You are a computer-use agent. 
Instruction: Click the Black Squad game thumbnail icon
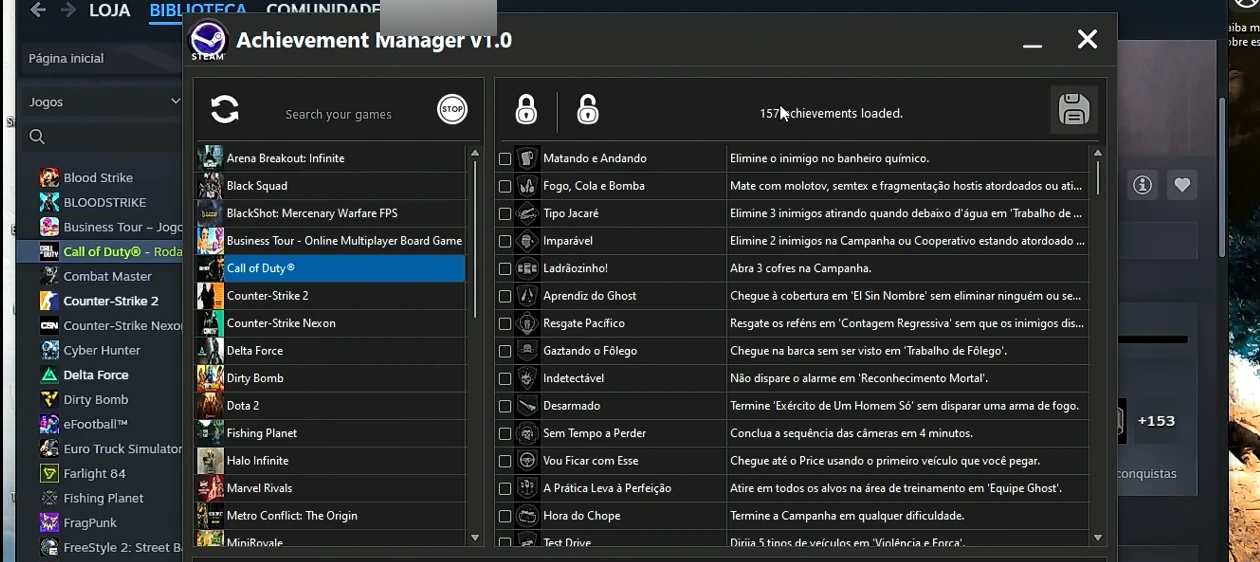(x=210, y=186)
